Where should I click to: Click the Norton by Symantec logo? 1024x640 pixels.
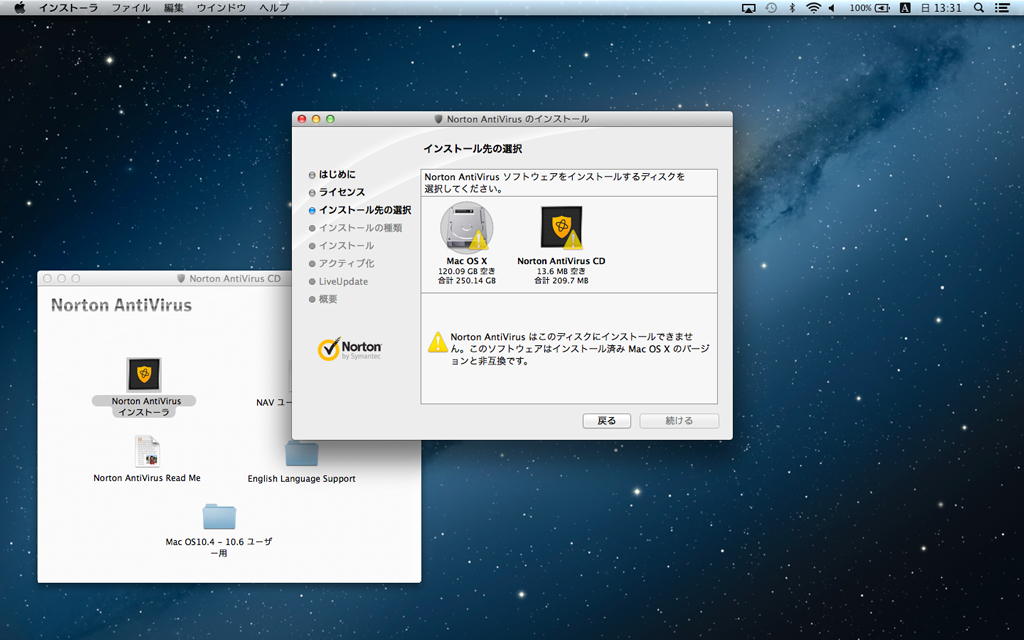coord(349,349)
